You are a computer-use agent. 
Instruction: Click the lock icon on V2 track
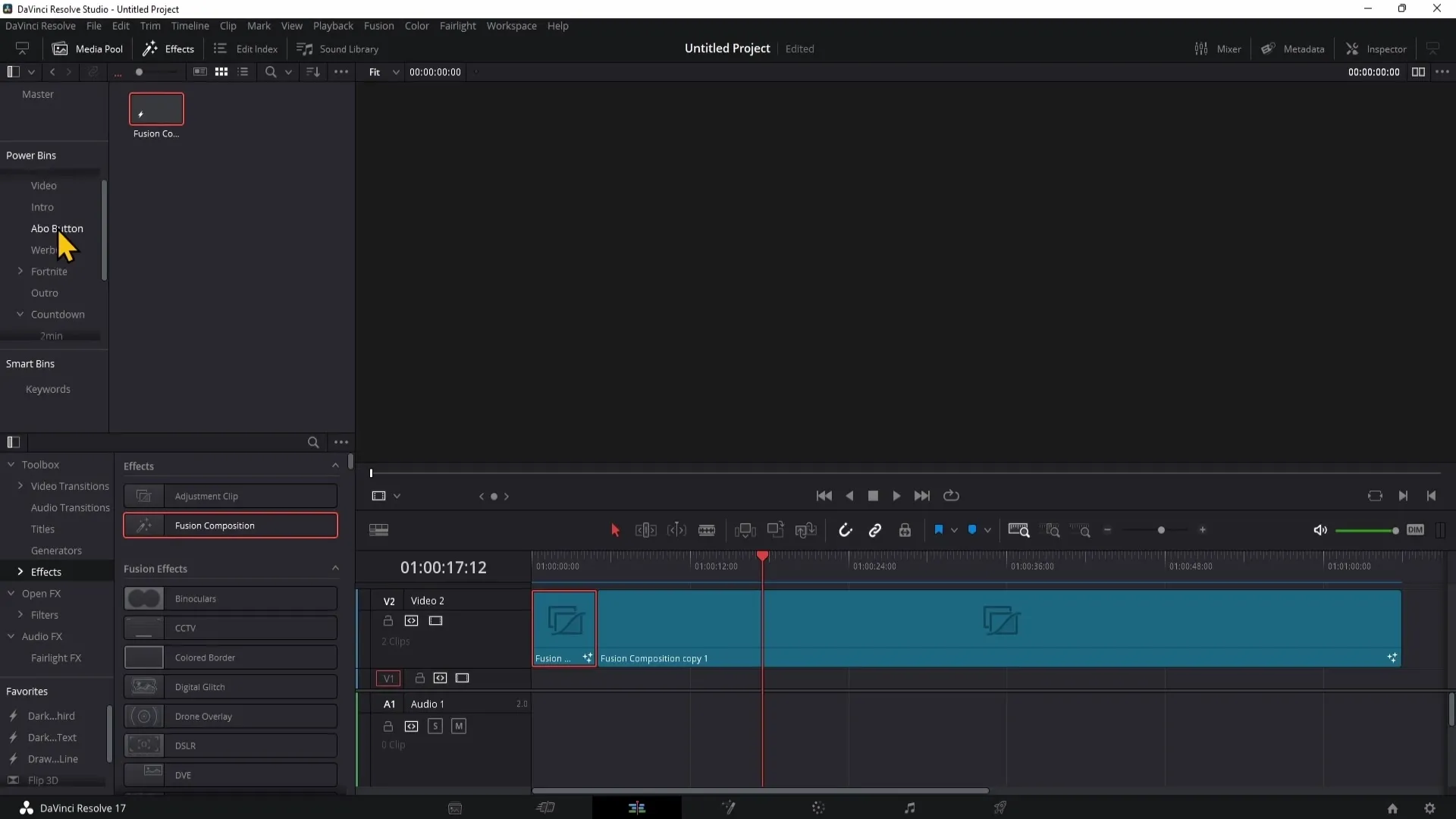[x=388, y=620]
